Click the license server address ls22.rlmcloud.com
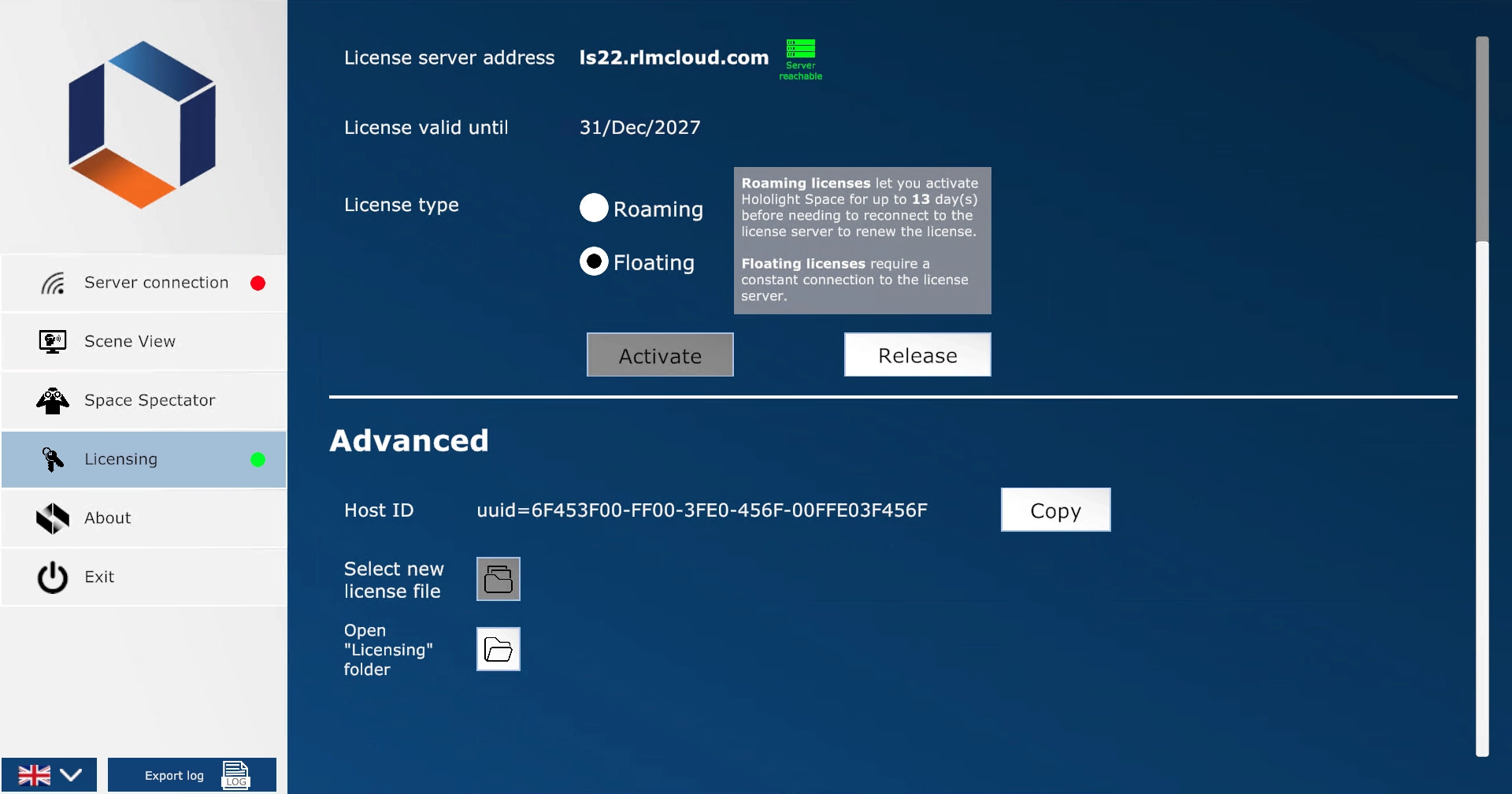 (x=674, y=58)
